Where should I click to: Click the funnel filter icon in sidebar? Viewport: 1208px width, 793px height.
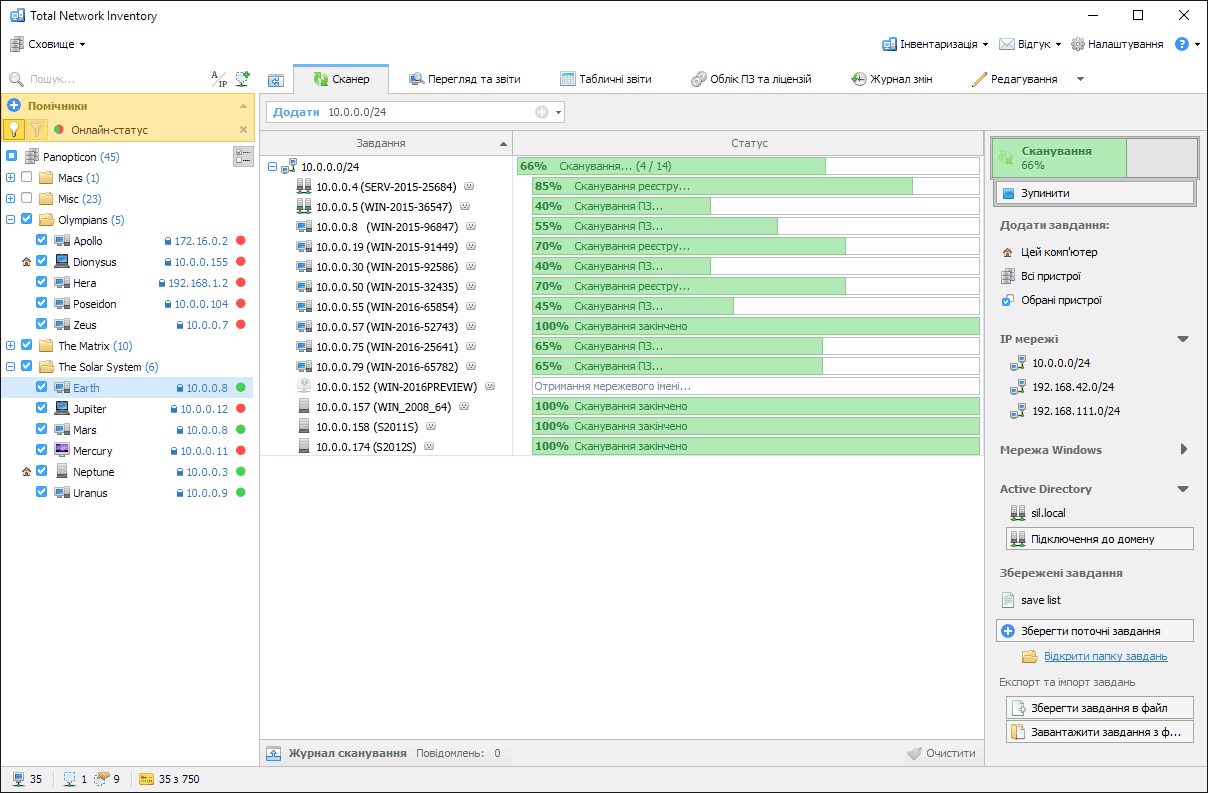[x=37, y=129]
